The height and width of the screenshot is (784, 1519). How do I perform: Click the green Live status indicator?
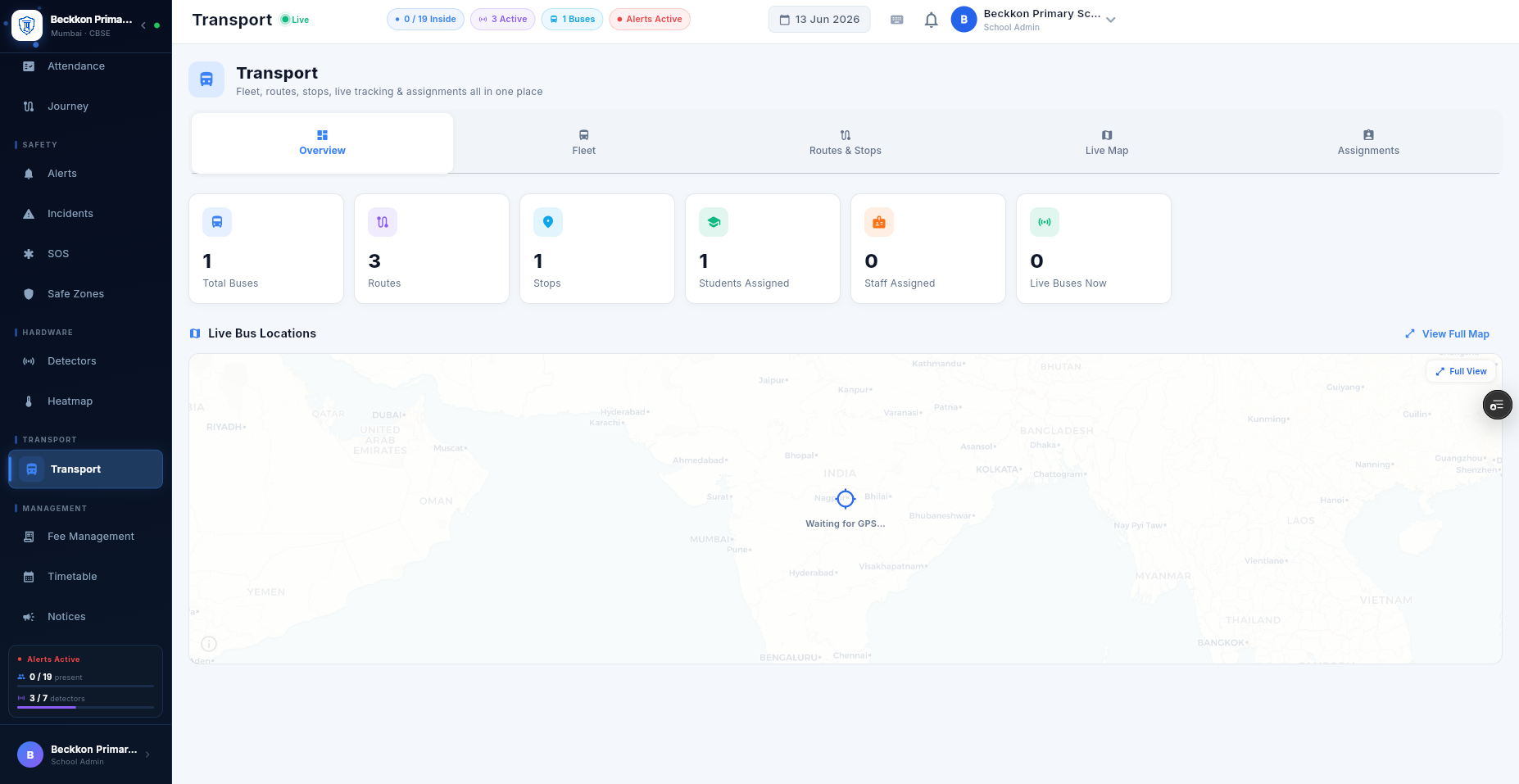[x=295, y=20]
